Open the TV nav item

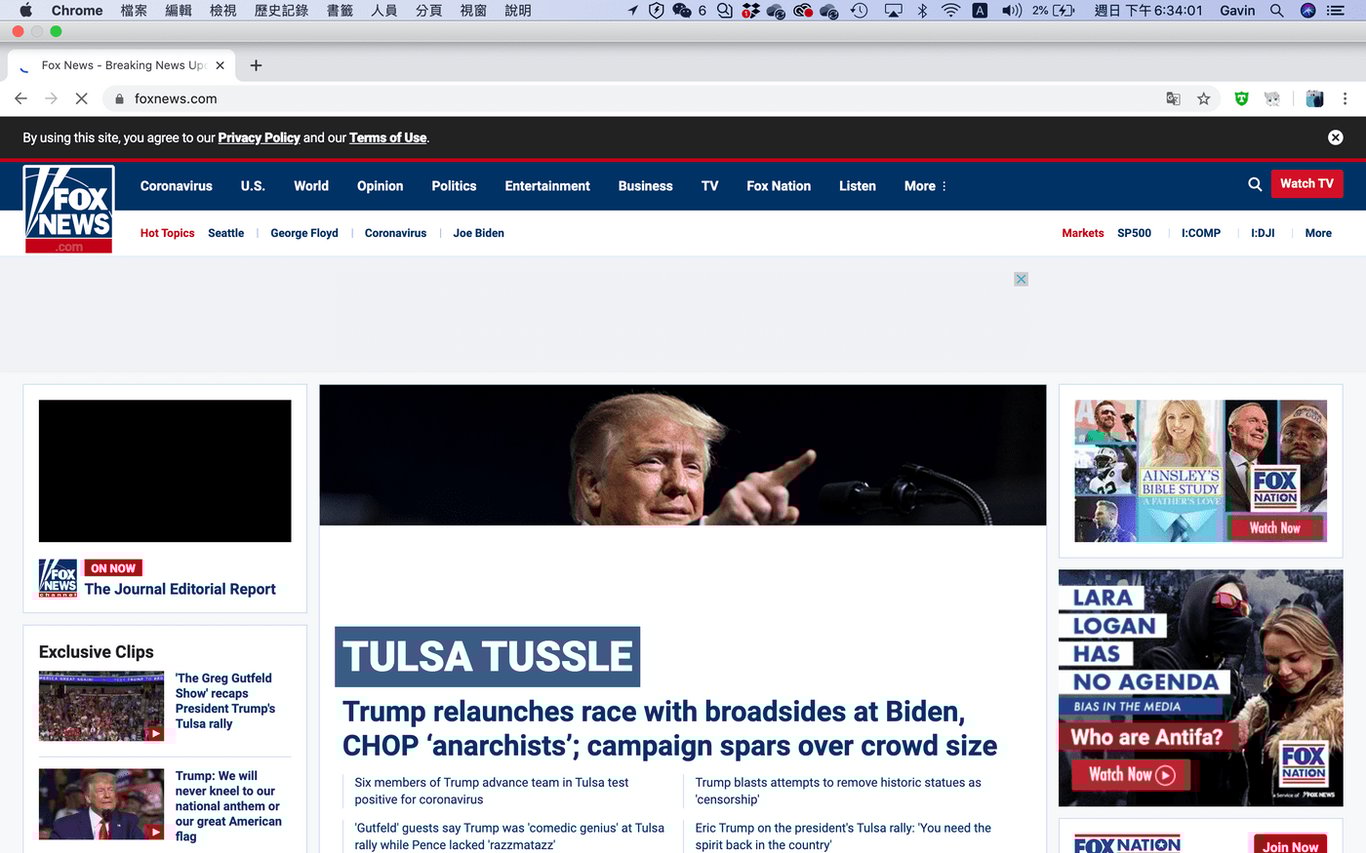click(710, 186)
